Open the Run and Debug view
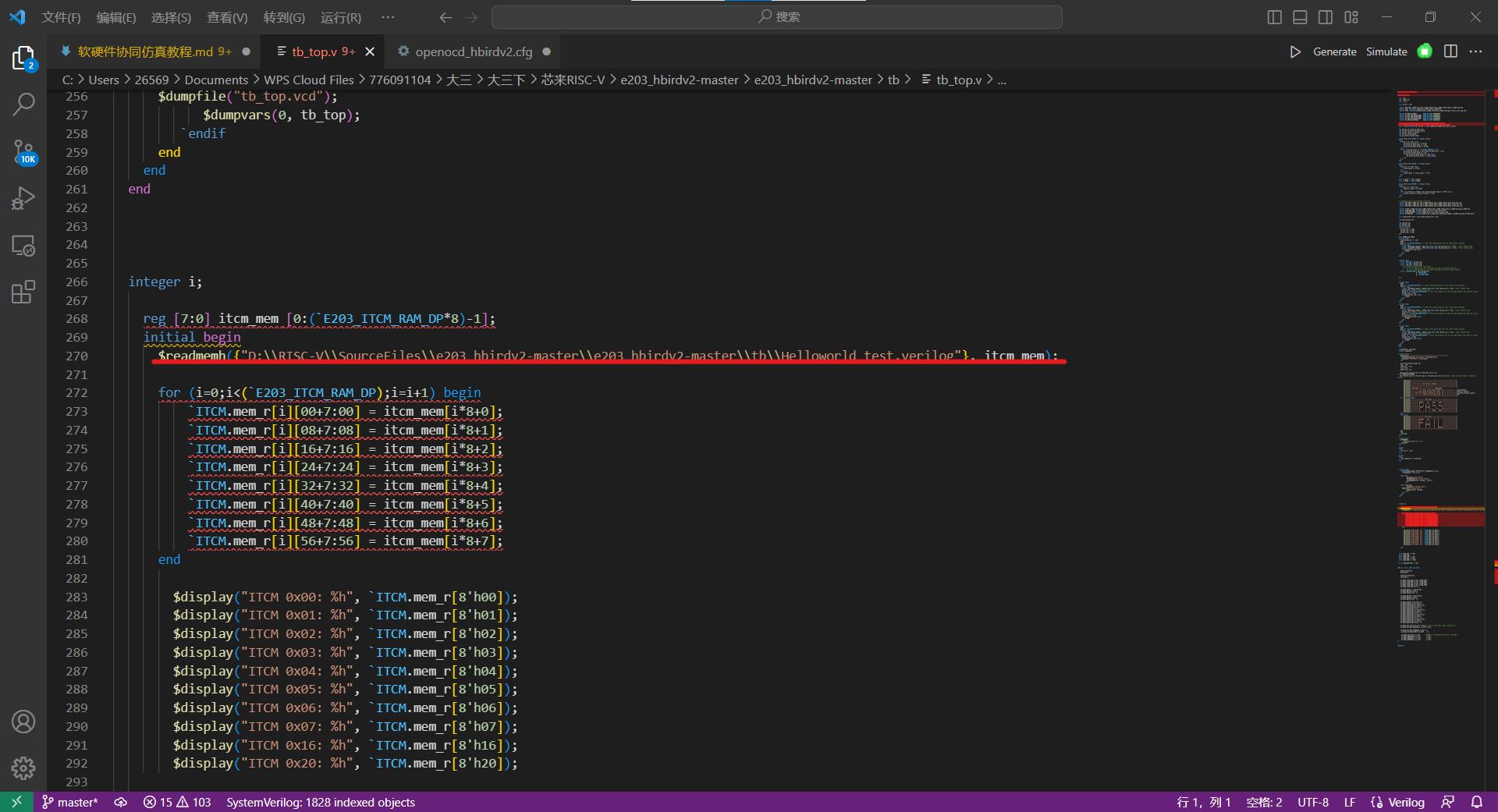Screen dimensions: 1498x812 coord(23,199)
